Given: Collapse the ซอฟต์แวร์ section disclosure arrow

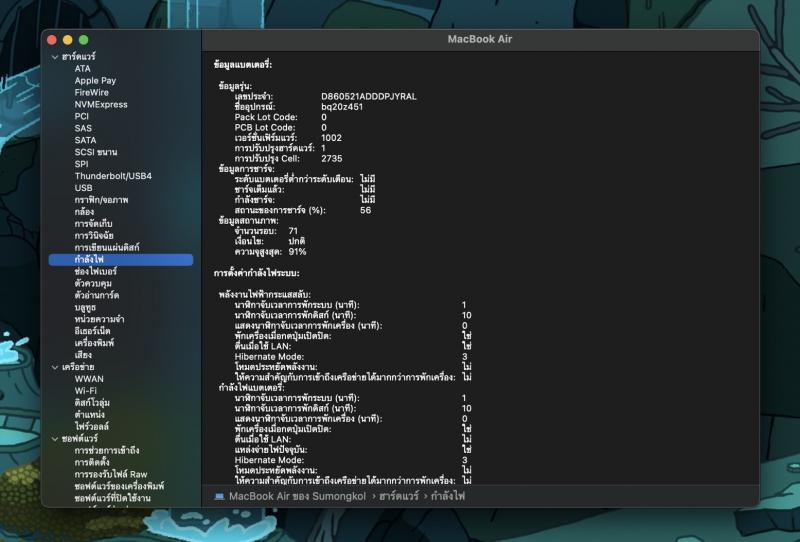Looking at the screenshot, I should (55, 438).
